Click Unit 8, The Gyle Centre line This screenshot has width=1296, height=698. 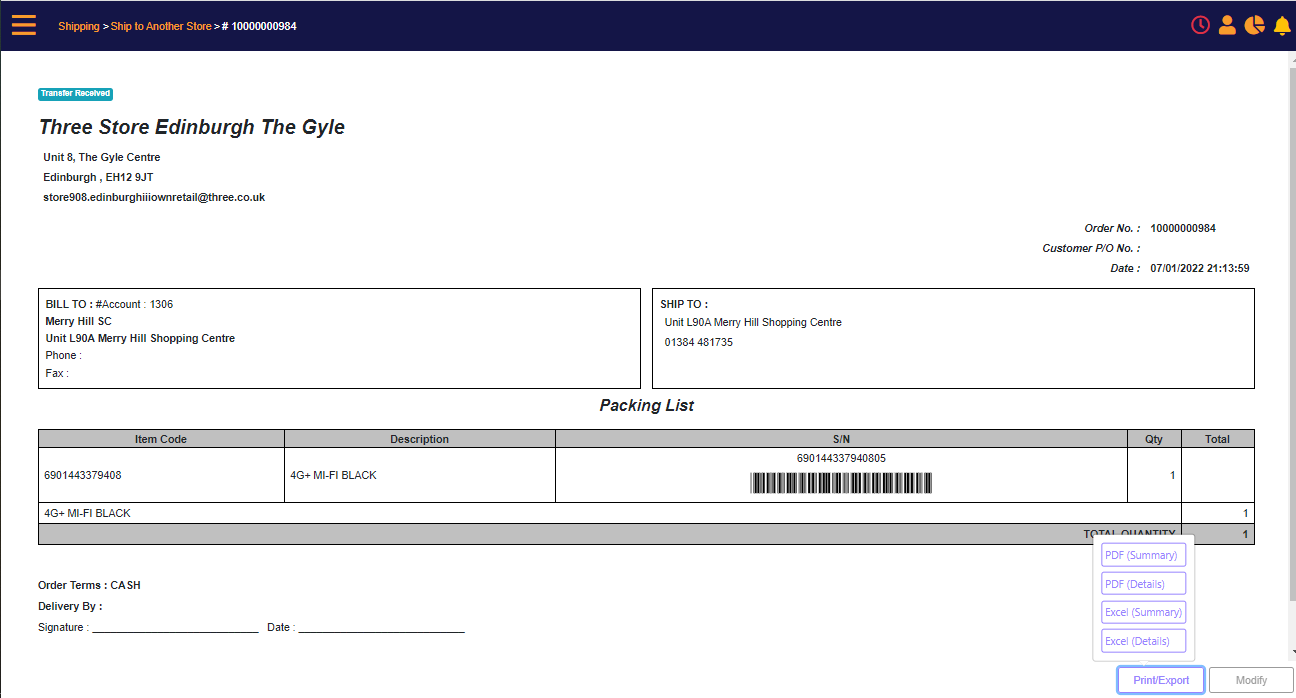click(x=102, y=157)
